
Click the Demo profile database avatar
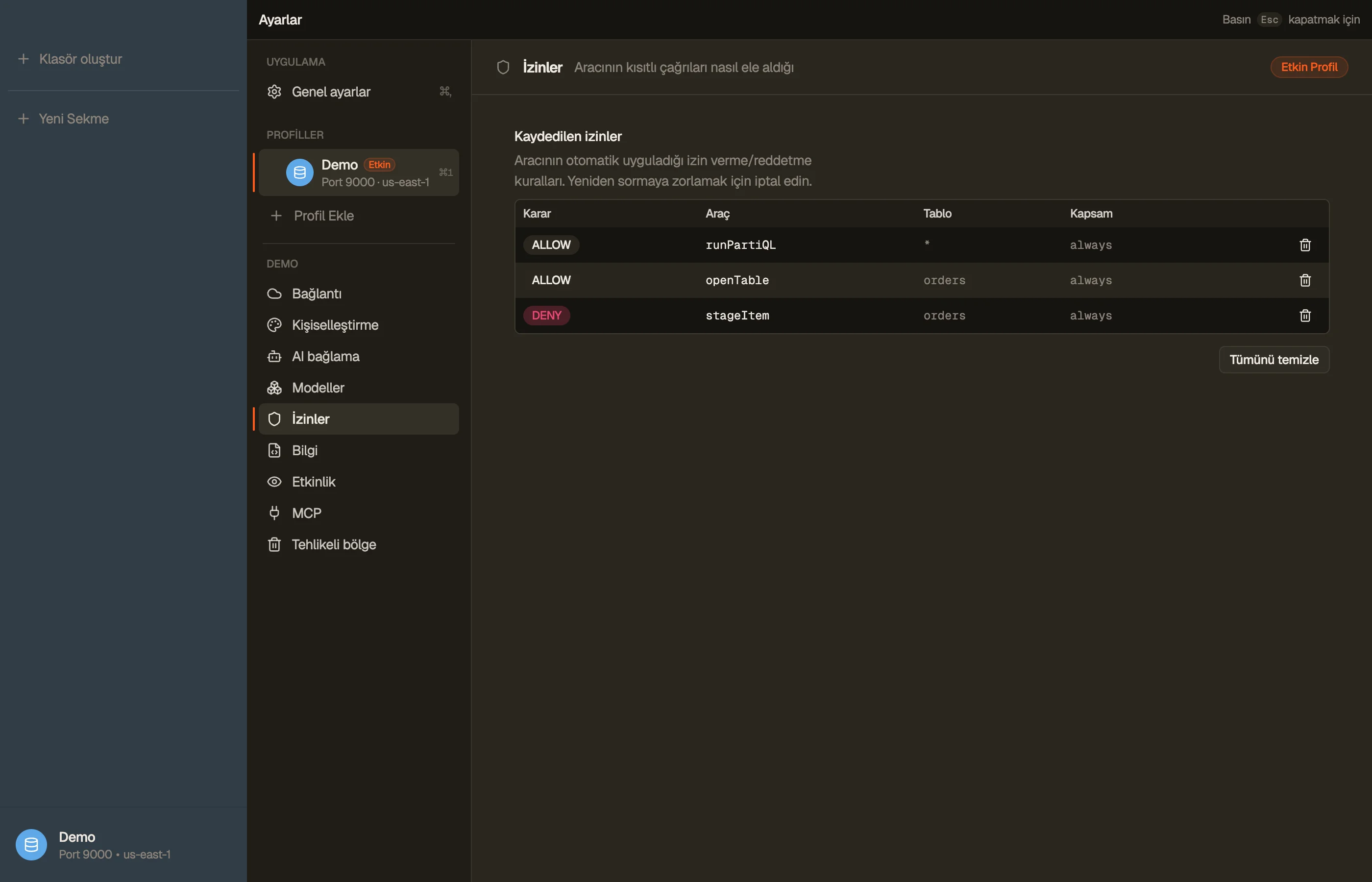coord(299,172)
